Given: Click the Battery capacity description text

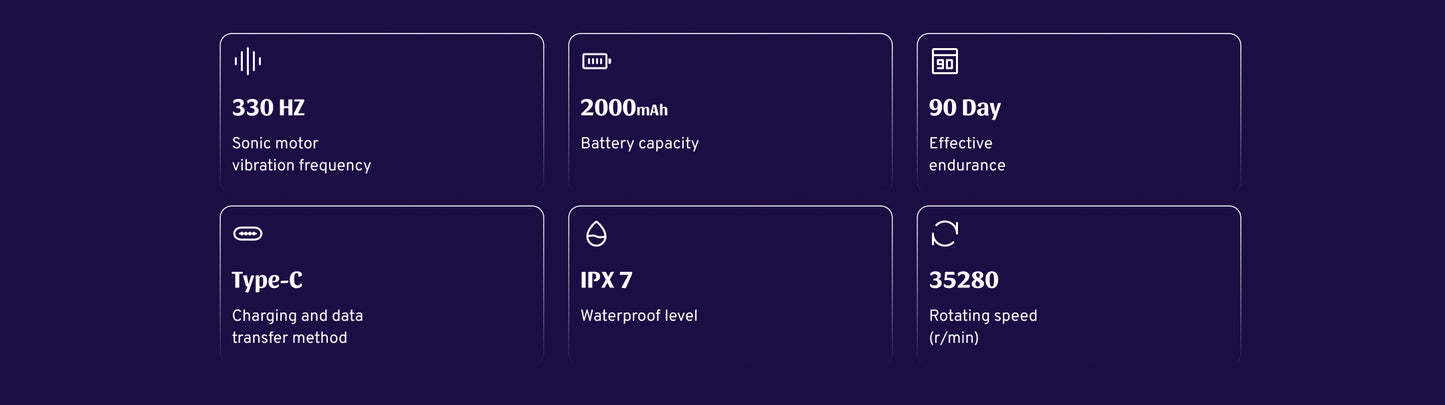Looking at the screenshot, I should click(639, 143).
